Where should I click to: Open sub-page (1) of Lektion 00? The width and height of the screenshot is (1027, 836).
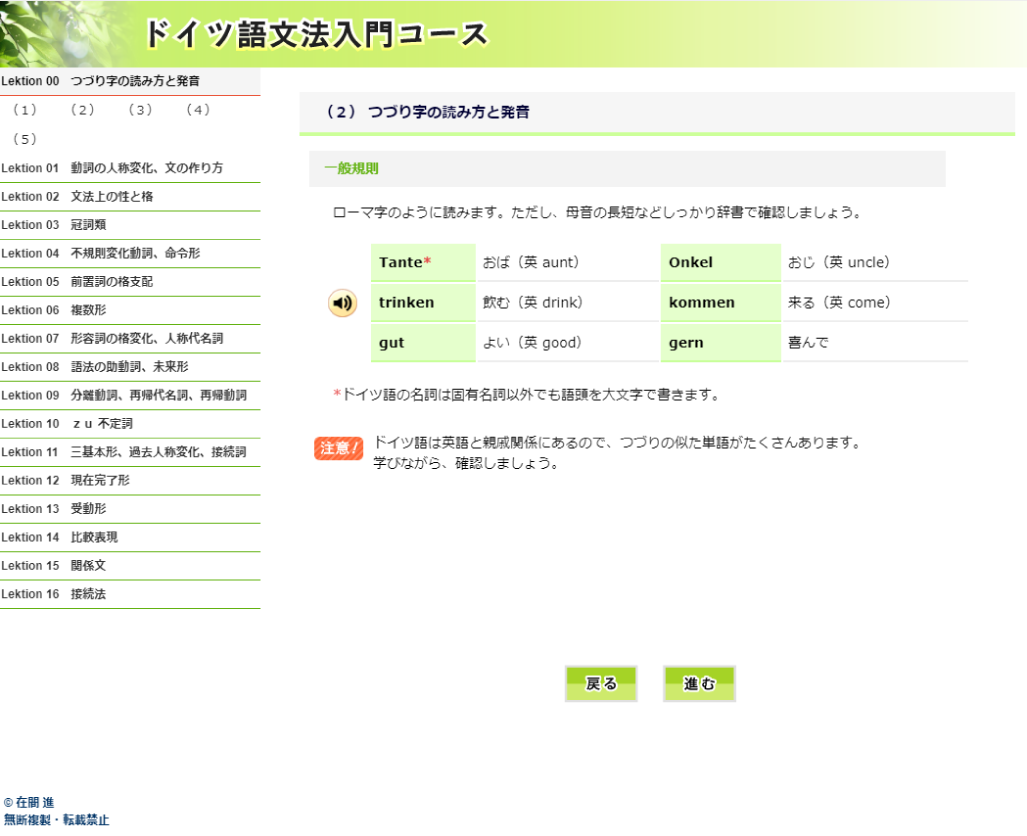25,110
